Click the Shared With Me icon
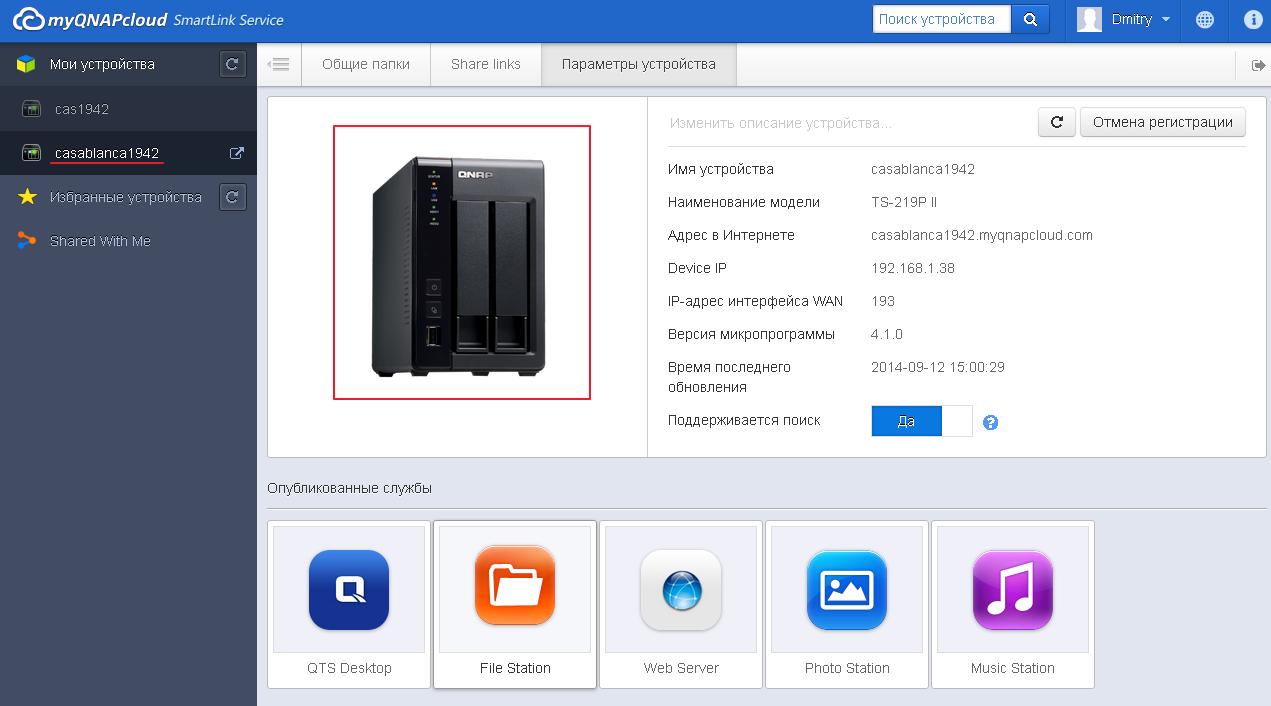Viewport: 1271px width, 706px height. pyautogui.click(x=27, y=241)
